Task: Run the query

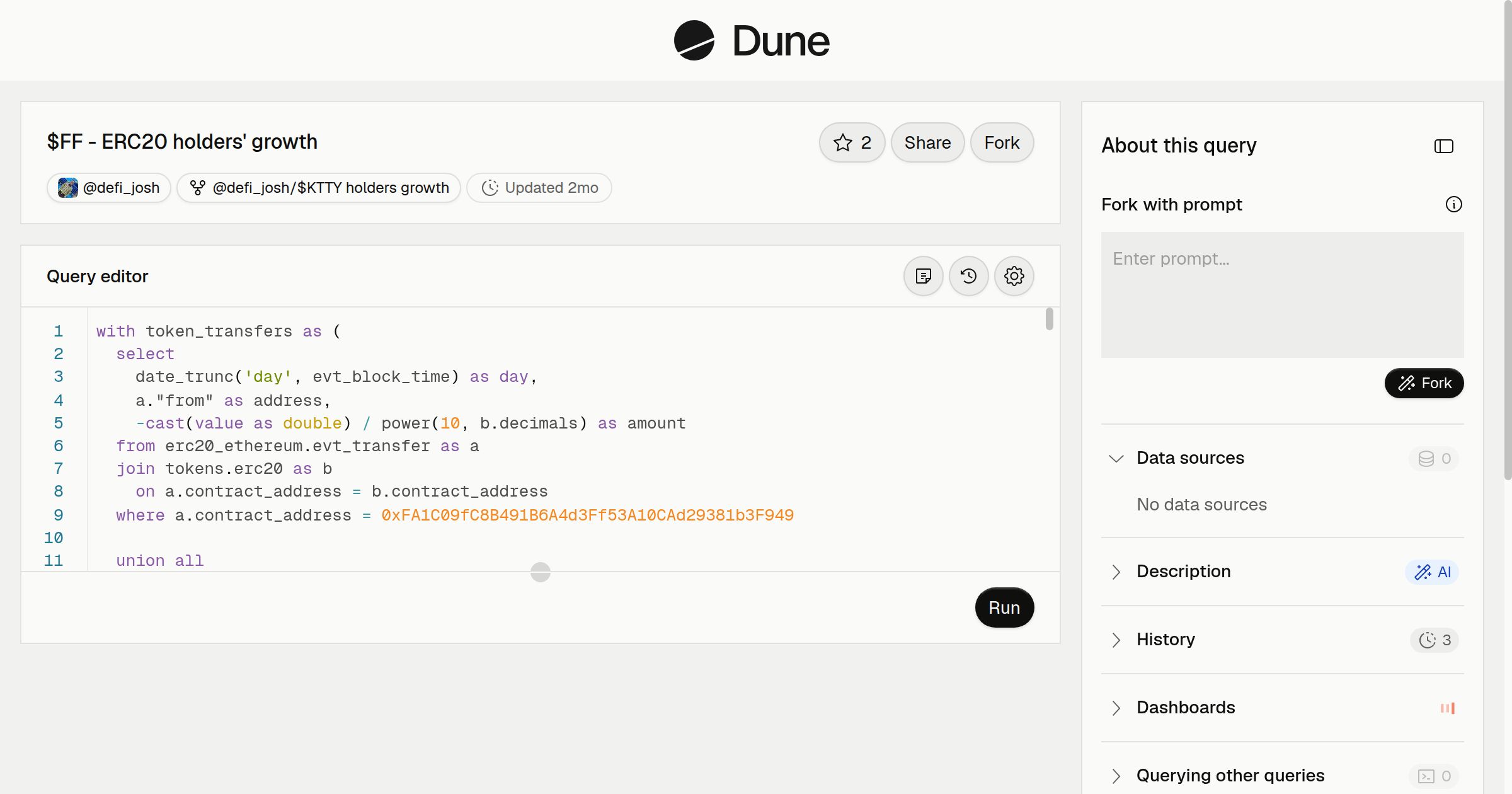Action: (x=1004, y=607)
